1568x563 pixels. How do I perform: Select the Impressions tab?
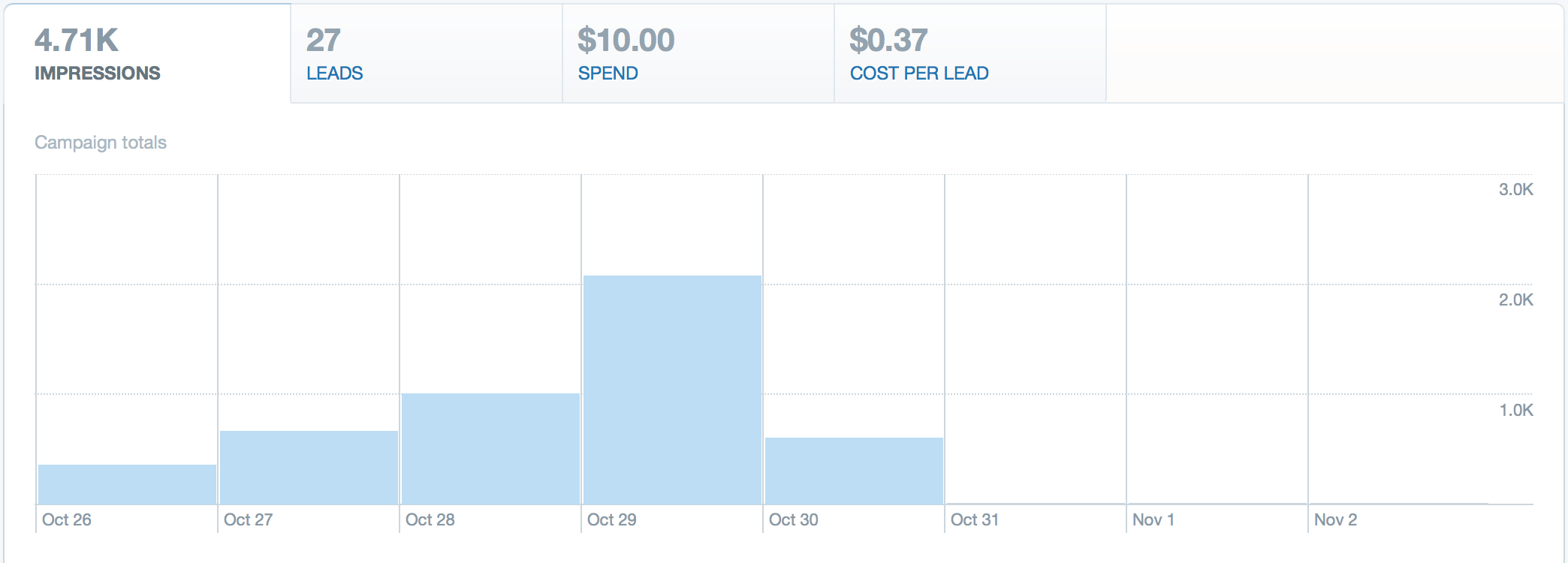pyautogui.click(x=147, y=54)
